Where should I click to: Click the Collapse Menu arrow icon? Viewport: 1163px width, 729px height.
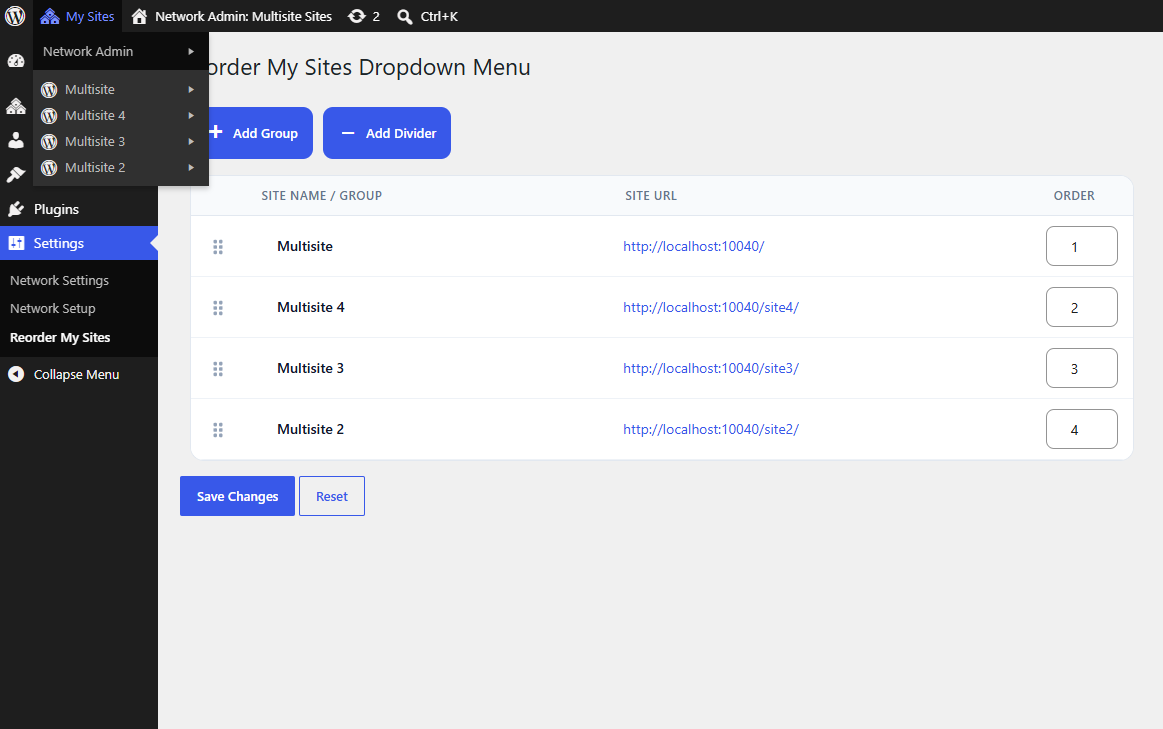point(16,375)
